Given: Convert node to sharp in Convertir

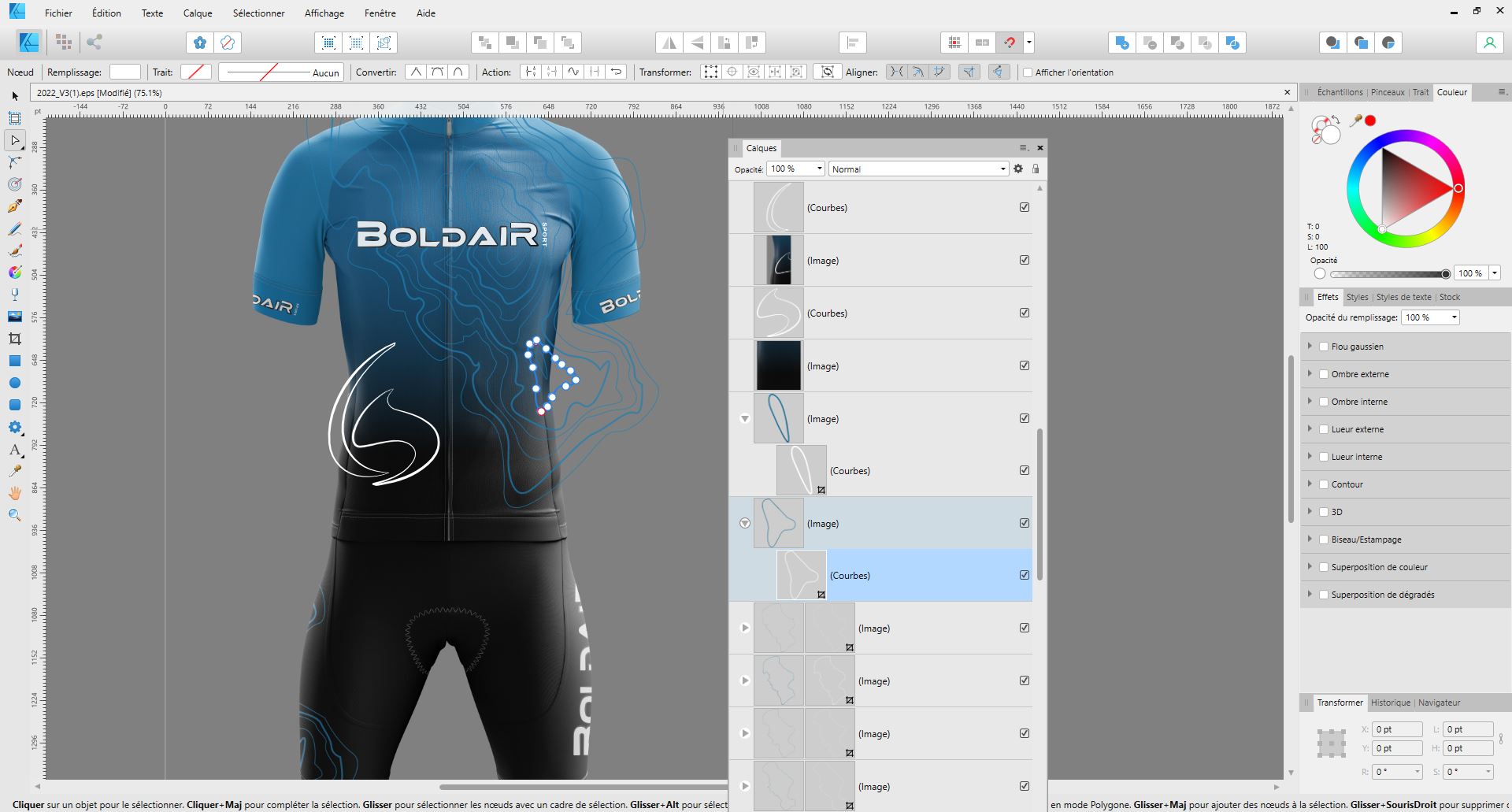Looking at the screenshot, I should 415,72.
